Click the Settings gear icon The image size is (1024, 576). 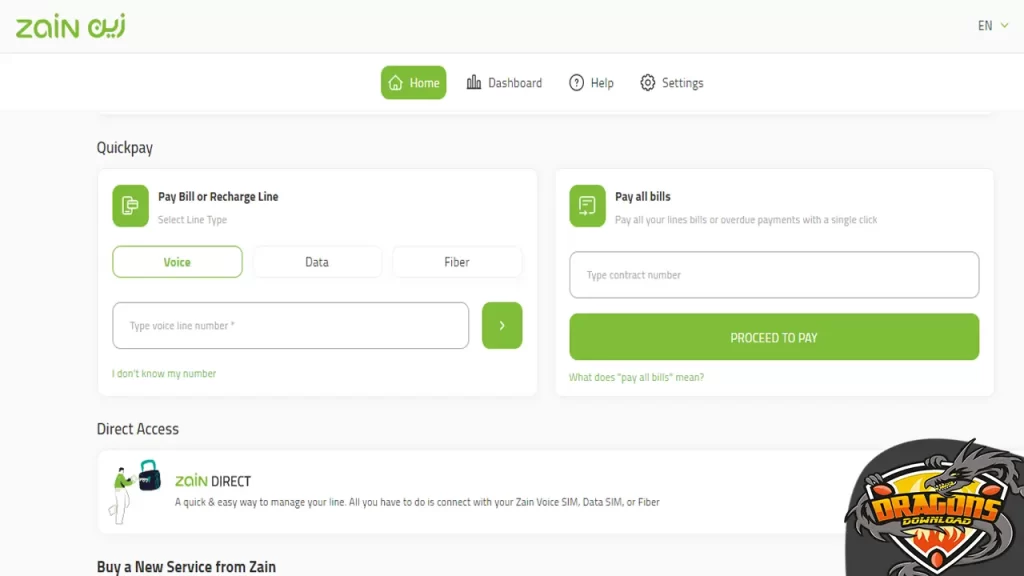[648, 83]
